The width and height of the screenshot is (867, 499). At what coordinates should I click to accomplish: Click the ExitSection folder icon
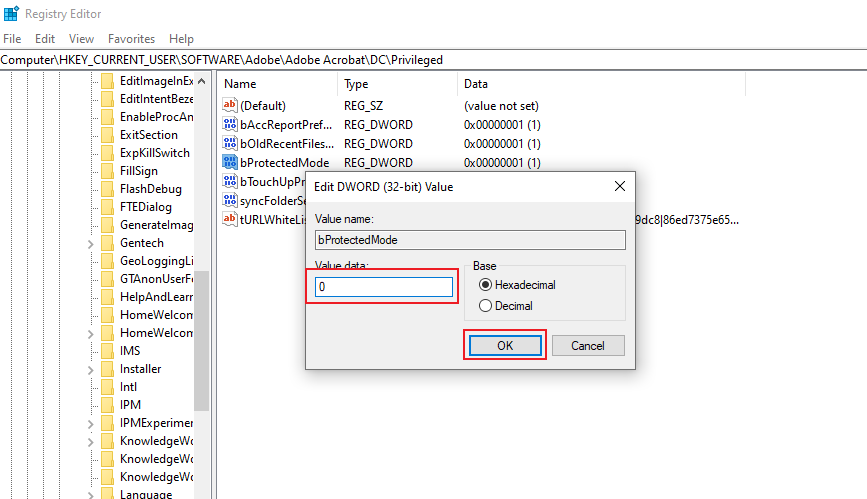pos(107,135)
